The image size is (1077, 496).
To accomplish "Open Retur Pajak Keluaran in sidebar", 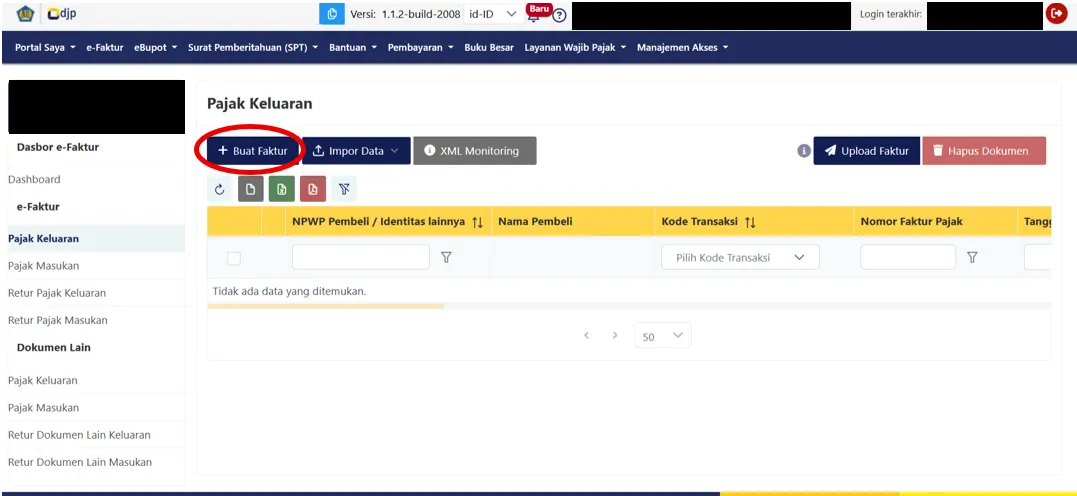I will pyautogui.click(x=57, y=293).
